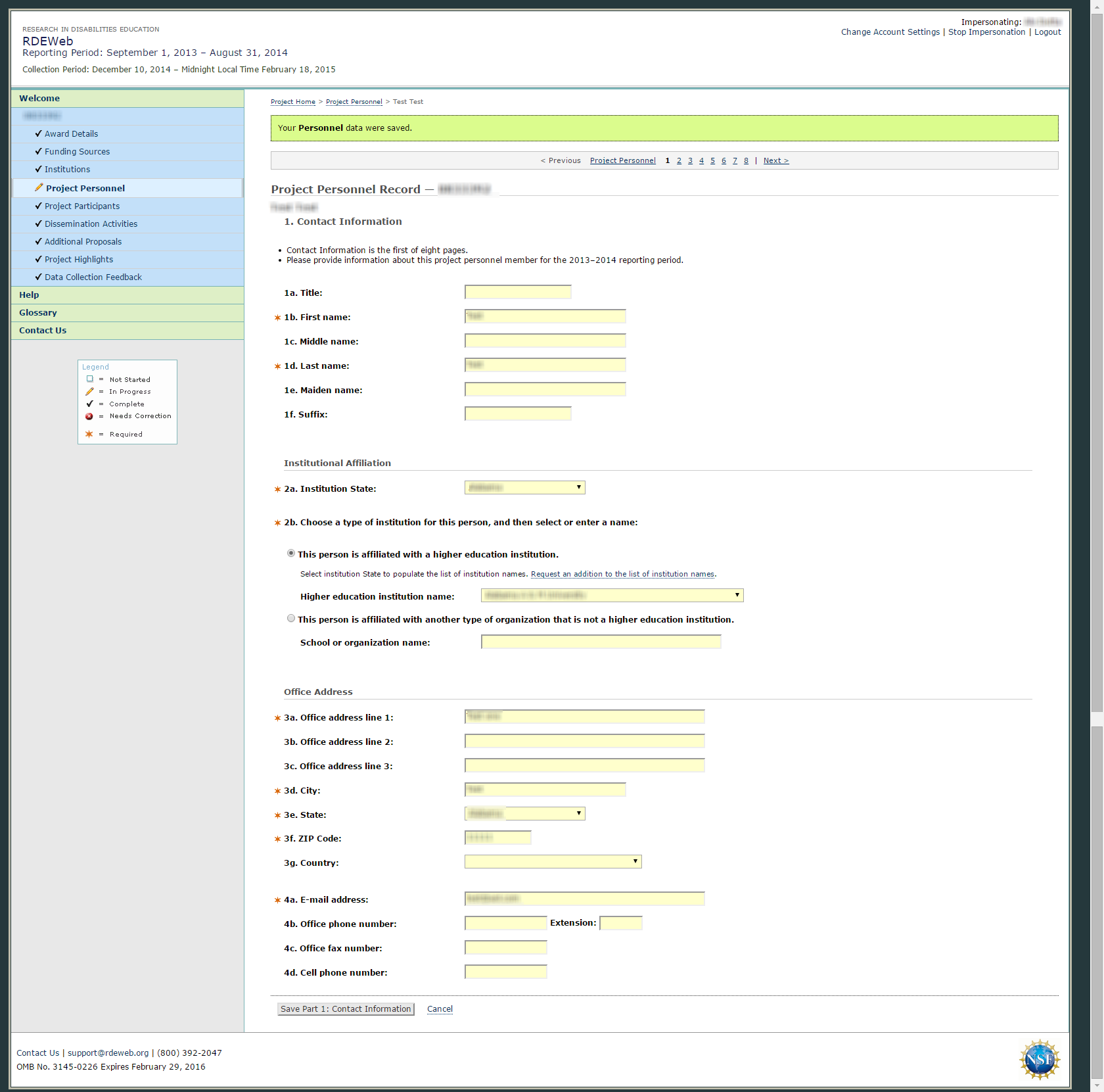Click the Office phone number field
The width and height of the screenshot is (1104, 1092).
505,924
